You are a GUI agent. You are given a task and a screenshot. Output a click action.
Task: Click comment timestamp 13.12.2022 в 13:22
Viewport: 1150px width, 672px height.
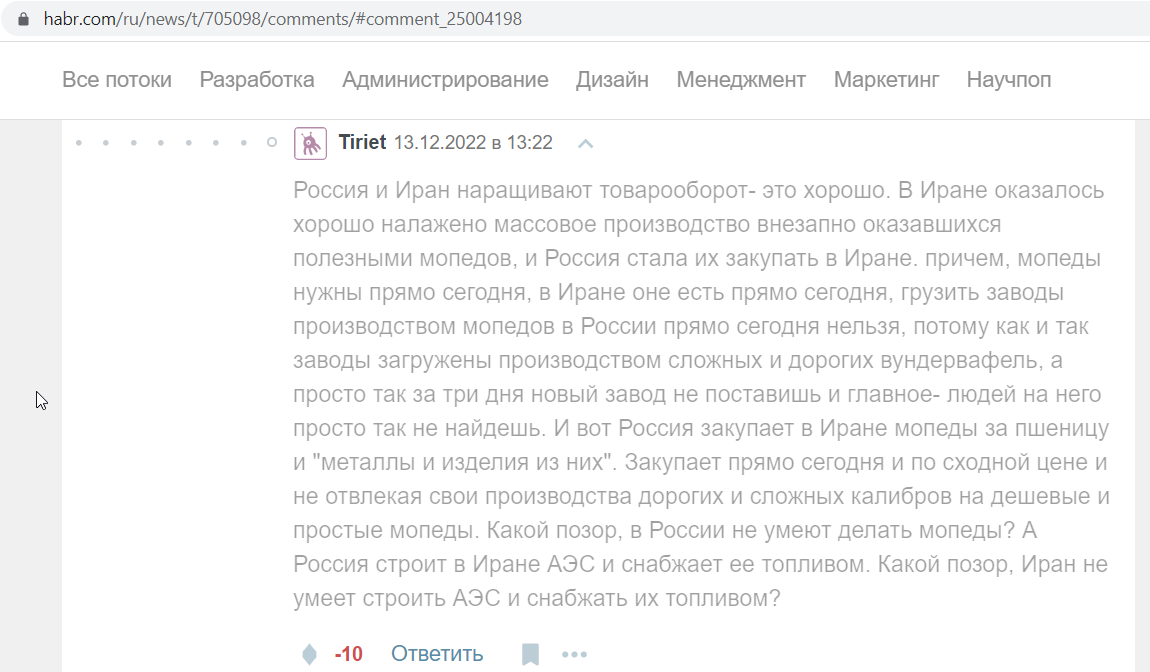point(473,142)
